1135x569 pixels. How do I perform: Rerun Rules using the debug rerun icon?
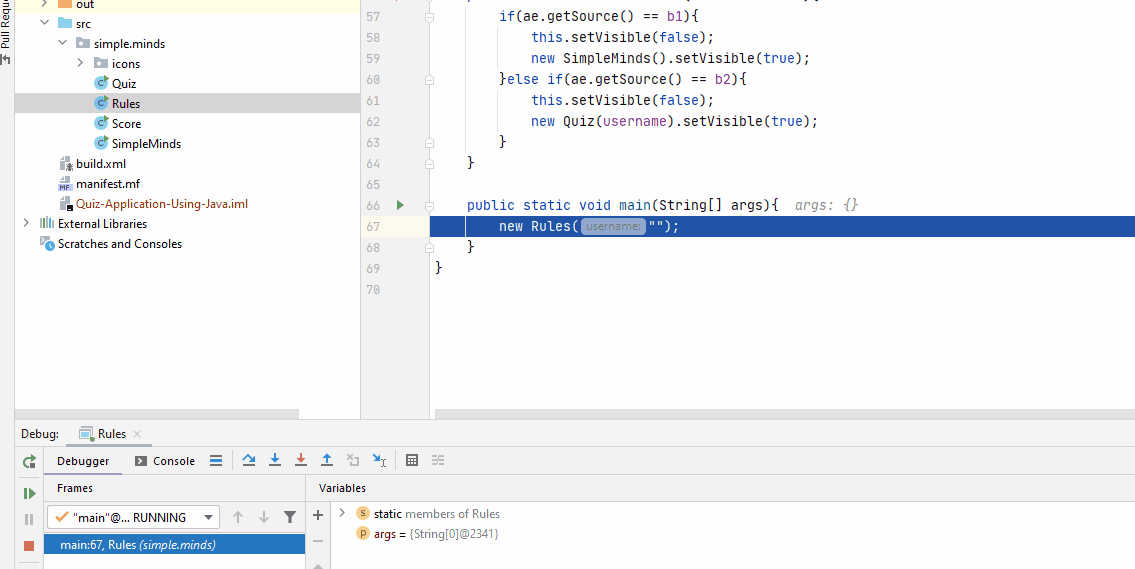pos(29,461)
